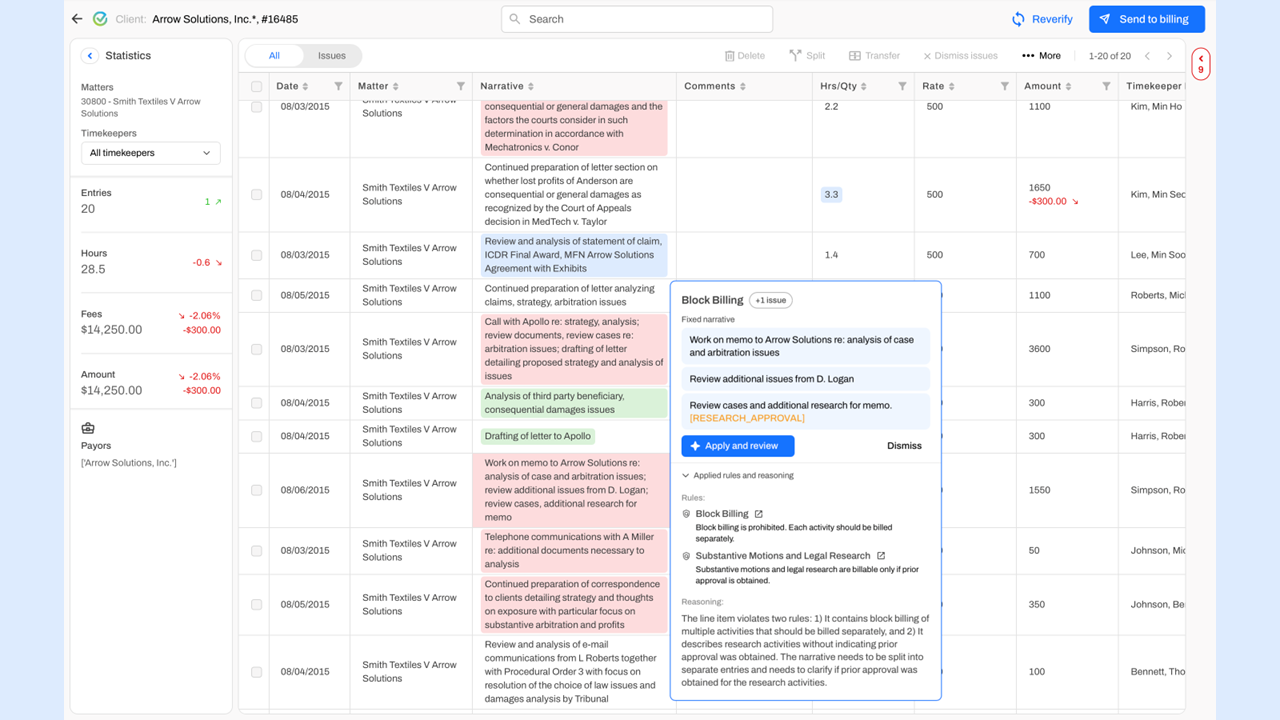
Task: Go to the previous page arrow
Action: [x=1147, y=56]
